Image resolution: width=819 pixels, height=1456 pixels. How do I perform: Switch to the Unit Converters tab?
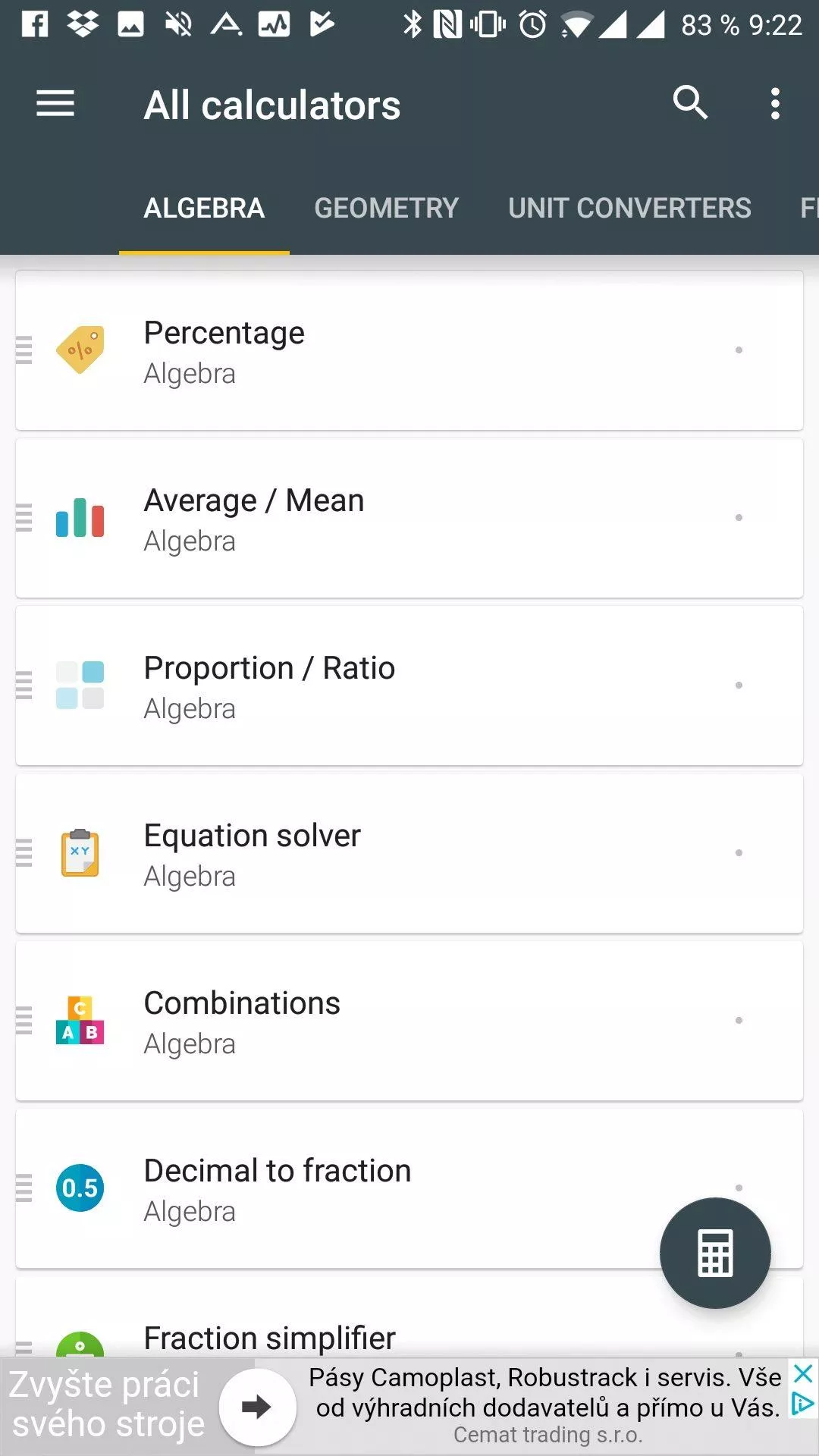pos(629,208)
